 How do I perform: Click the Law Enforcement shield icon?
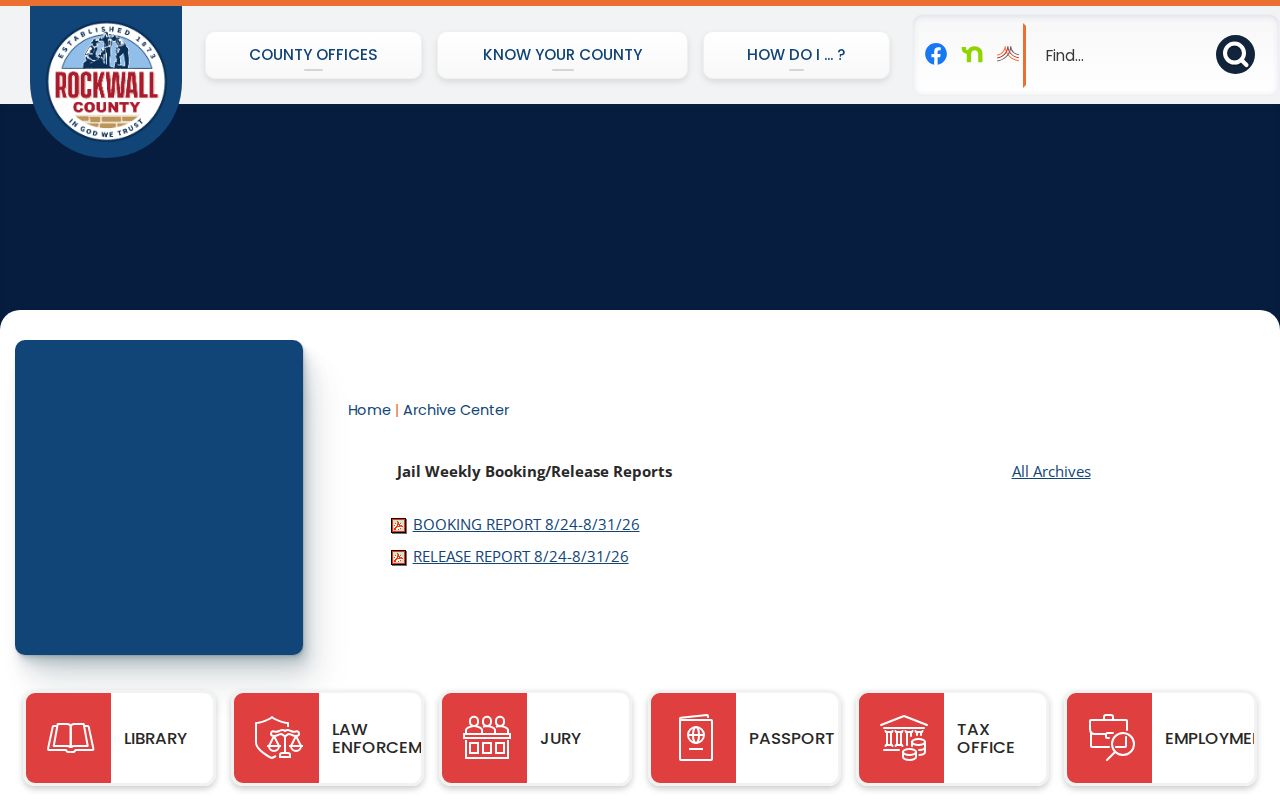click(x=277, y=738)
